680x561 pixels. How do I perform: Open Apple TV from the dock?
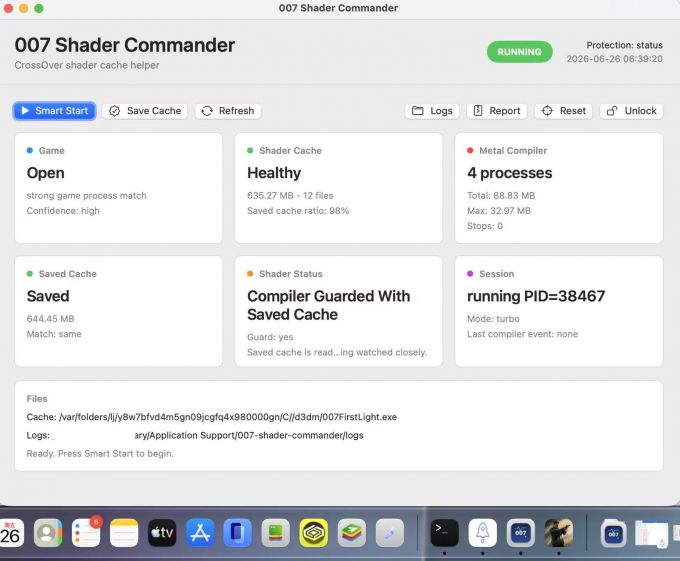pyautogui.click(x=162, y=533)
